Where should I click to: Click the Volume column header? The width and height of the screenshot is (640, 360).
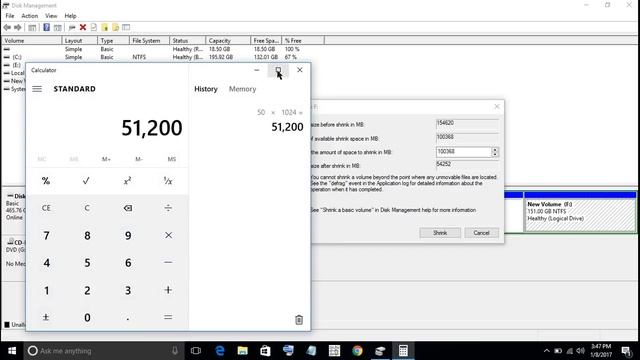[32, 40]
